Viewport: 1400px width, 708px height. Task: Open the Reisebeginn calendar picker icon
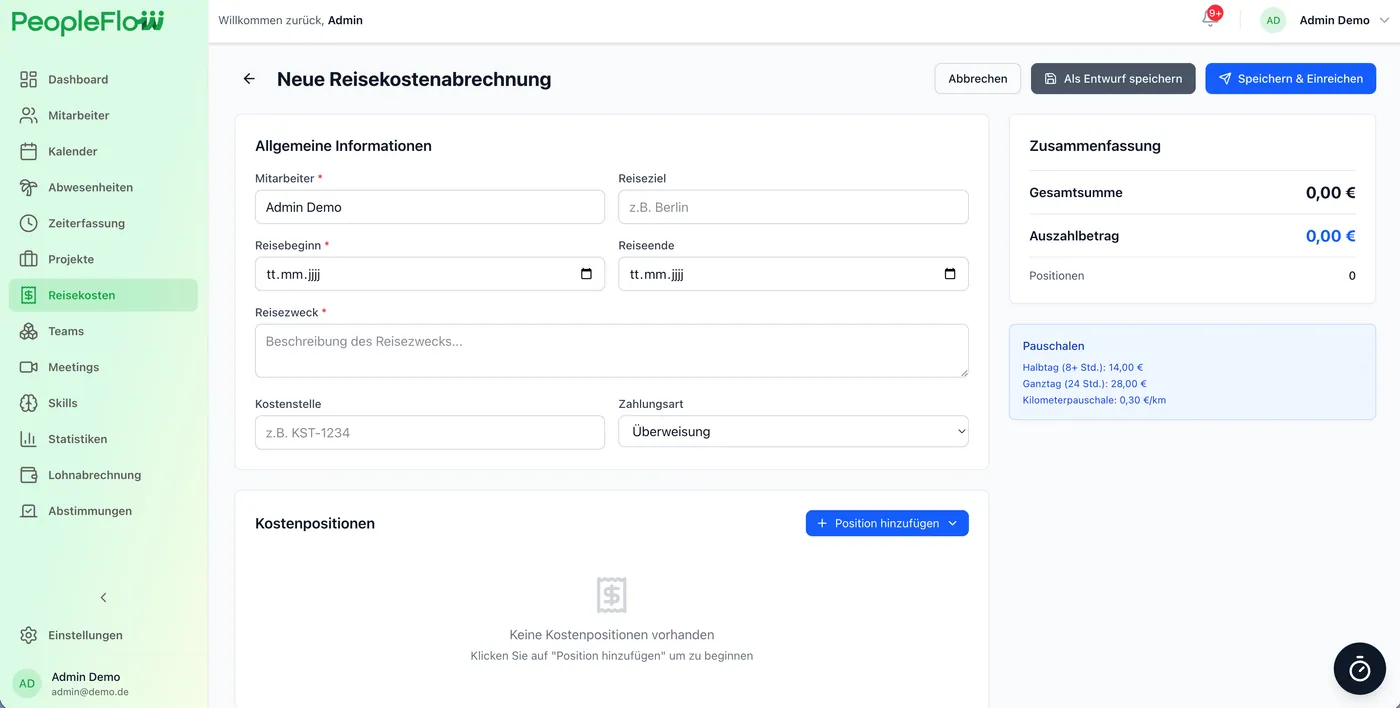tap(587, 274)
